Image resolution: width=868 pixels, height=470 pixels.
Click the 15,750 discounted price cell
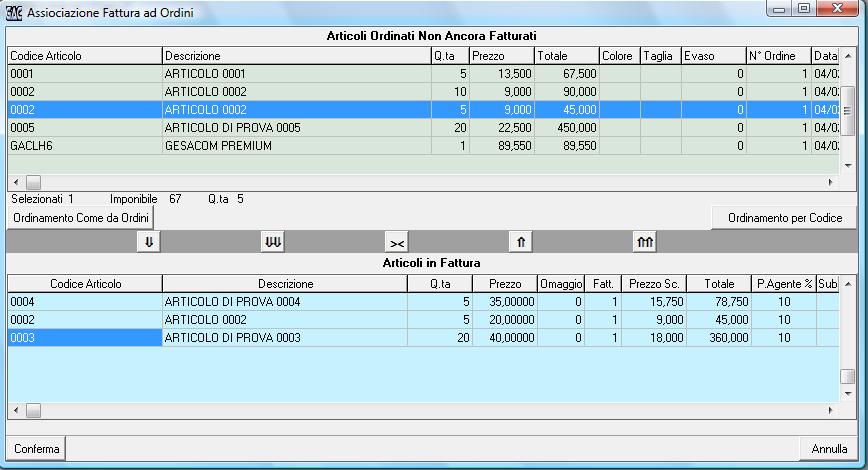pos(654,302)
